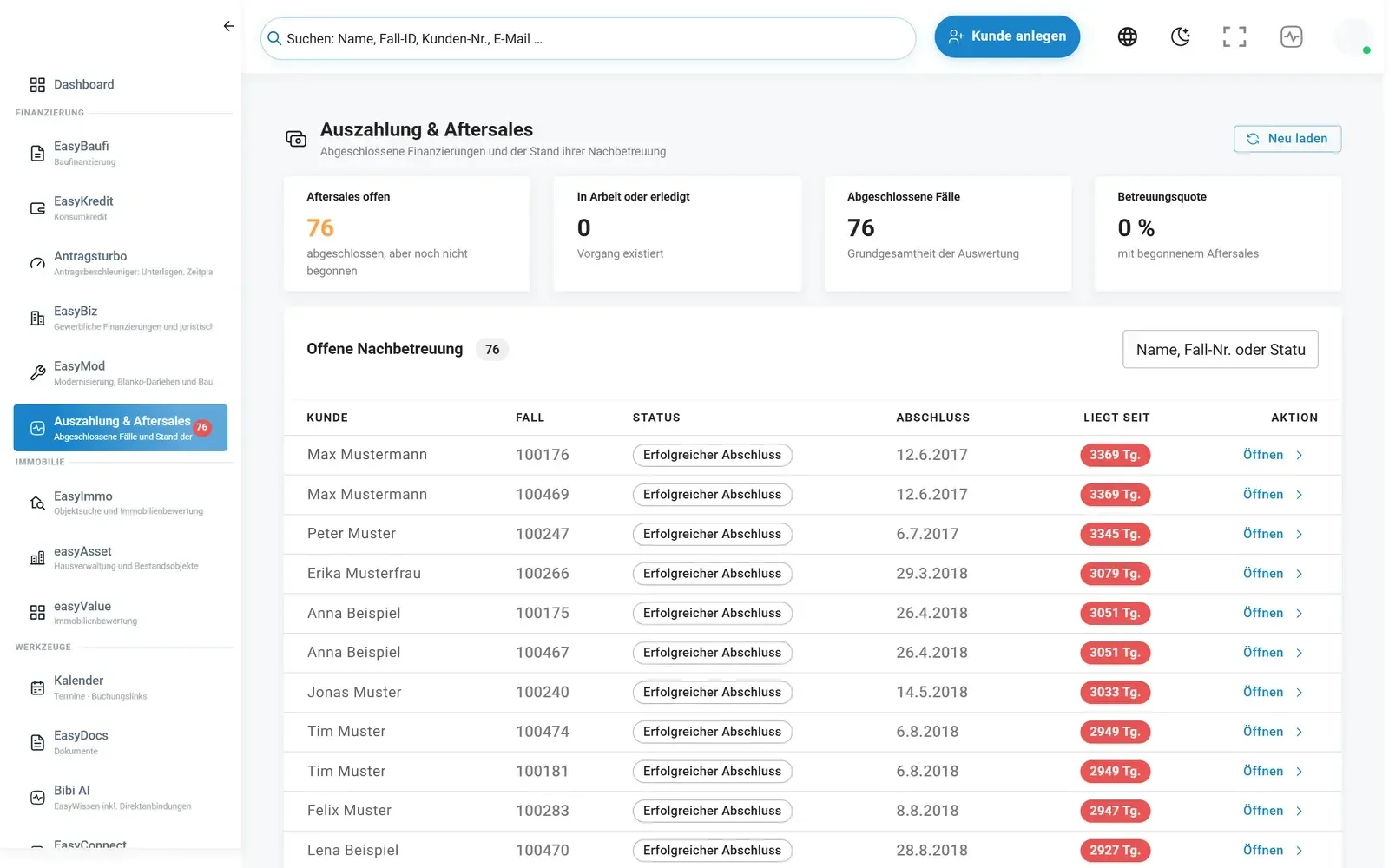Viewport: 1389px width, 868px height.
Task: Open EasyBaufi Baufinanzierung menu item
Action: (x=121, y=154)
